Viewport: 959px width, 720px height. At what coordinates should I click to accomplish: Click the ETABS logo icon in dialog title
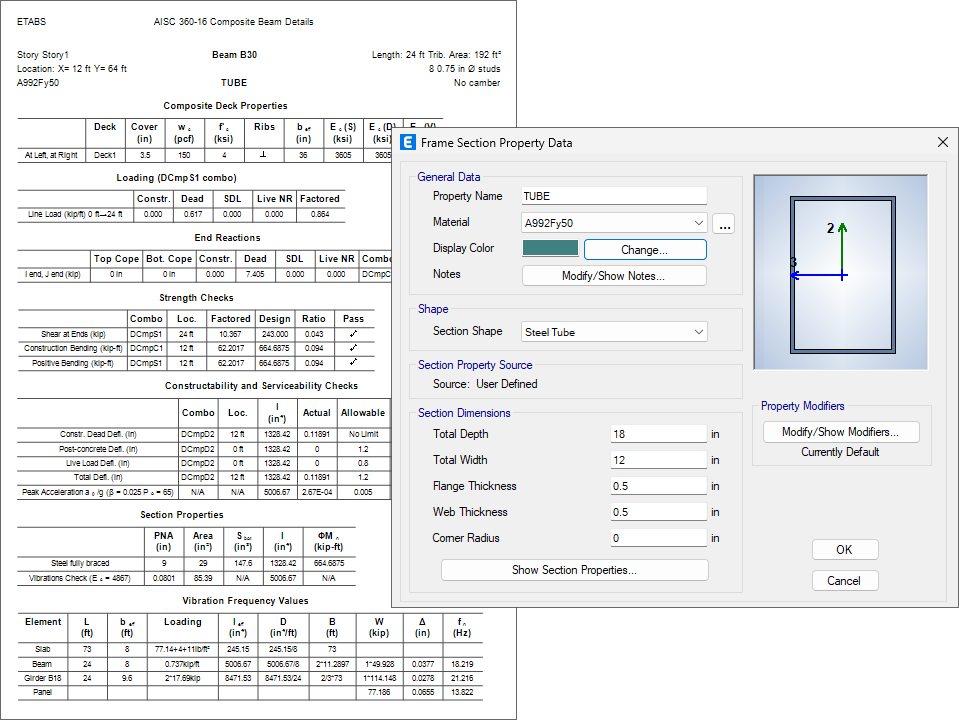[408, 143]
